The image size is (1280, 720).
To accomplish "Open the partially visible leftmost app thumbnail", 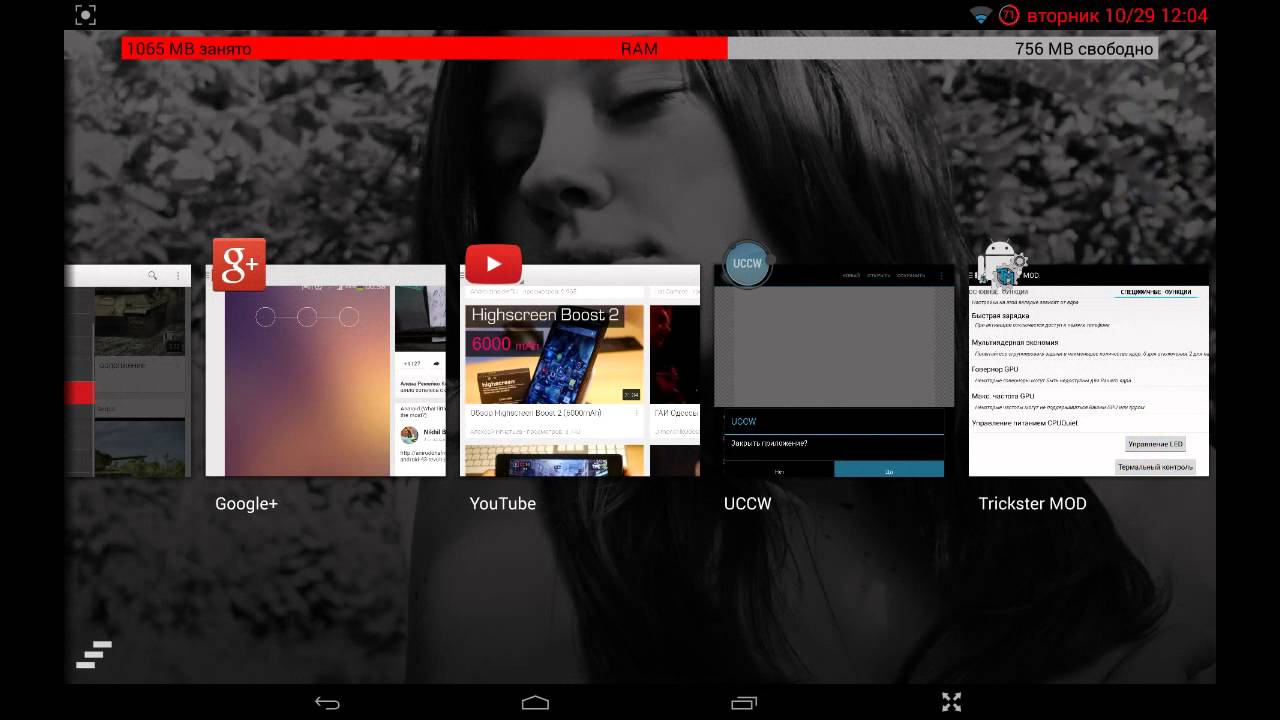I will coord(128,370).
